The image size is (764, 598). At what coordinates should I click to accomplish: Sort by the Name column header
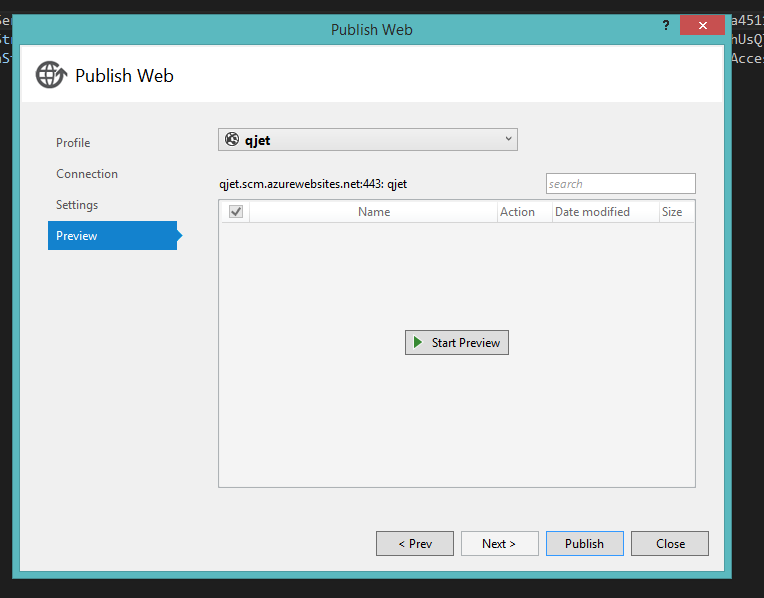point(374,212)
